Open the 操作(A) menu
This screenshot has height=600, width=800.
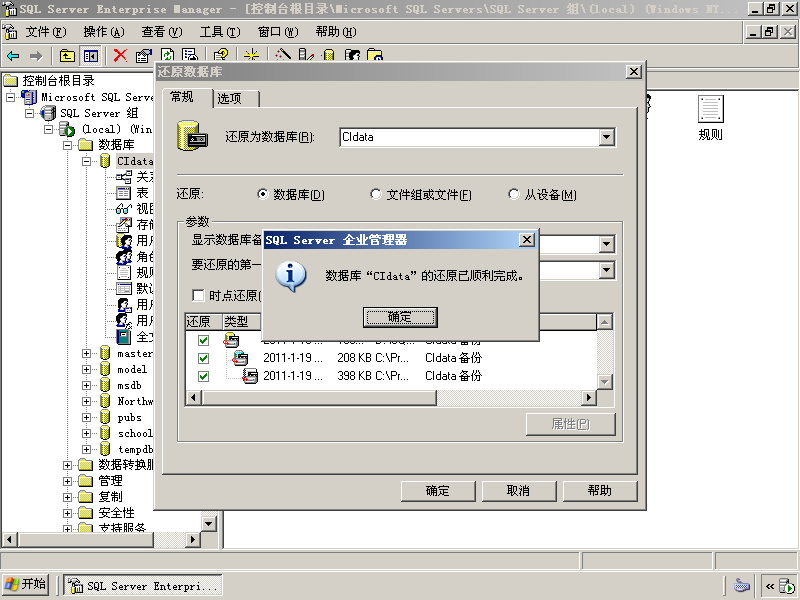click(104, 32)
